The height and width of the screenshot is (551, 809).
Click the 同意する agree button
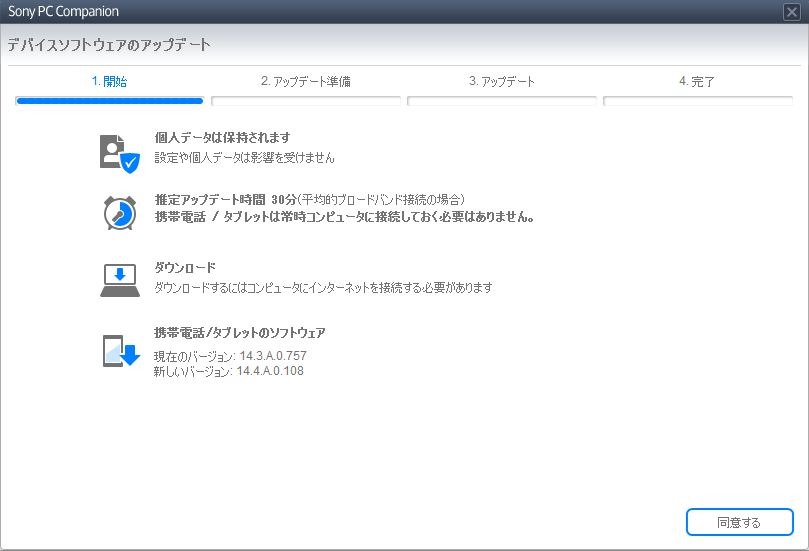click(739, 522)
